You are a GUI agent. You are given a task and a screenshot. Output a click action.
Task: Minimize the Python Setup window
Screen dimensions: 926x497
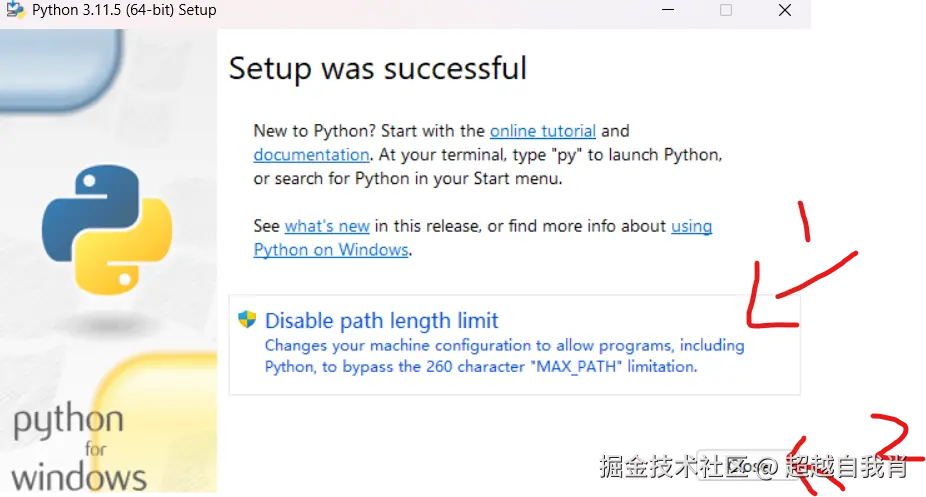(668, 10)
